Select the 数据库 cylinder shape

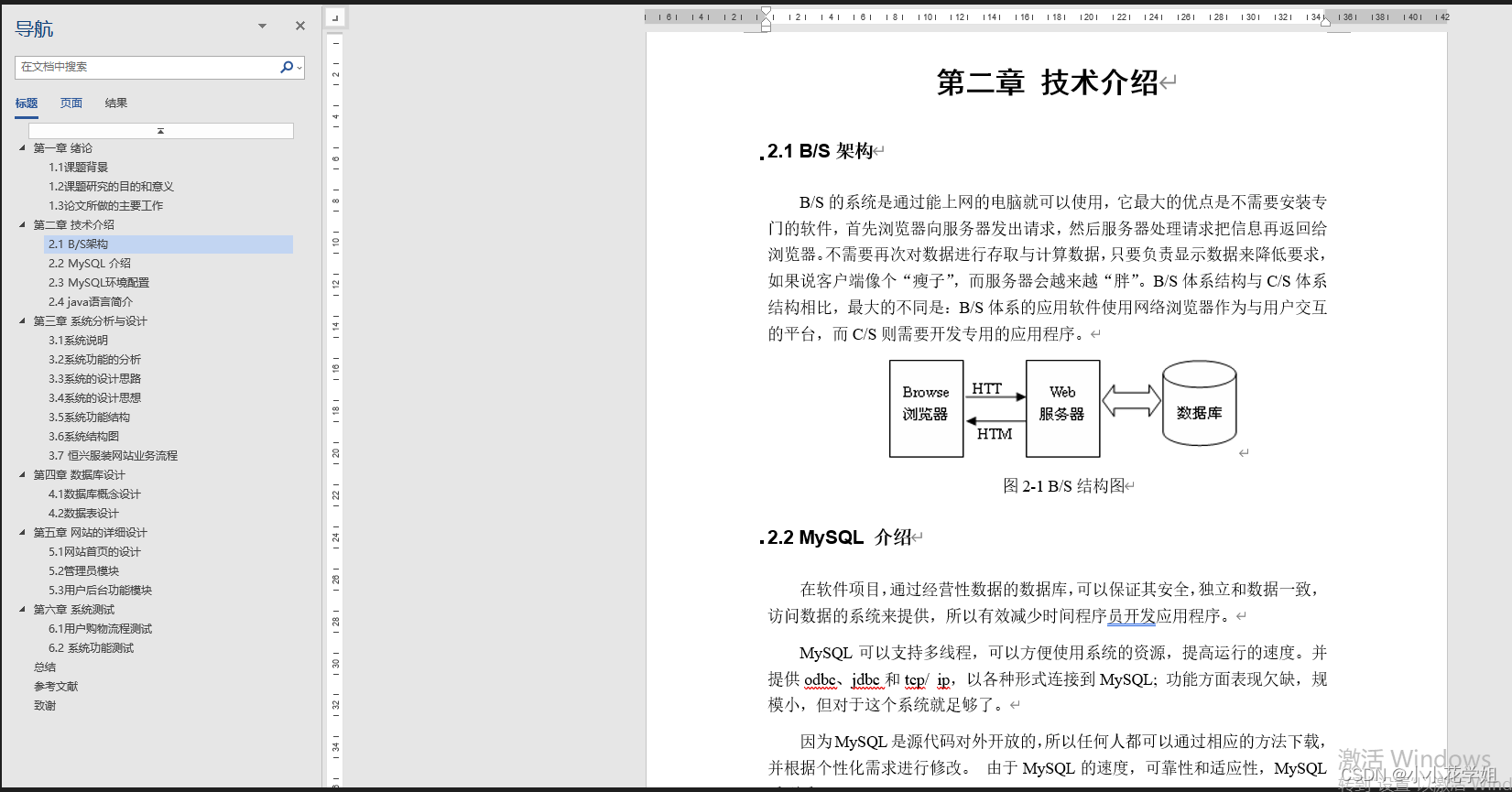coord(1200,403)
